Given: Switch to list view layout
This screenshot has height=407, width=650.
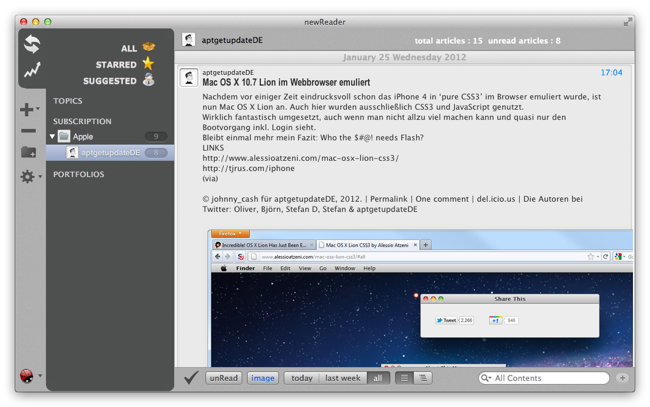Looking at the screenshot, I should coord(405,378).
